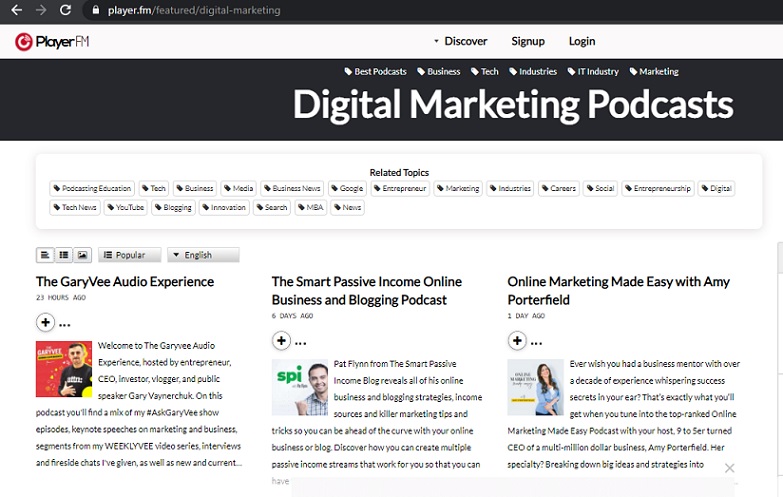Select the Digital related topic tag
Image resolution: width=783 pixels, height=497 pixels.
[717, 188]
